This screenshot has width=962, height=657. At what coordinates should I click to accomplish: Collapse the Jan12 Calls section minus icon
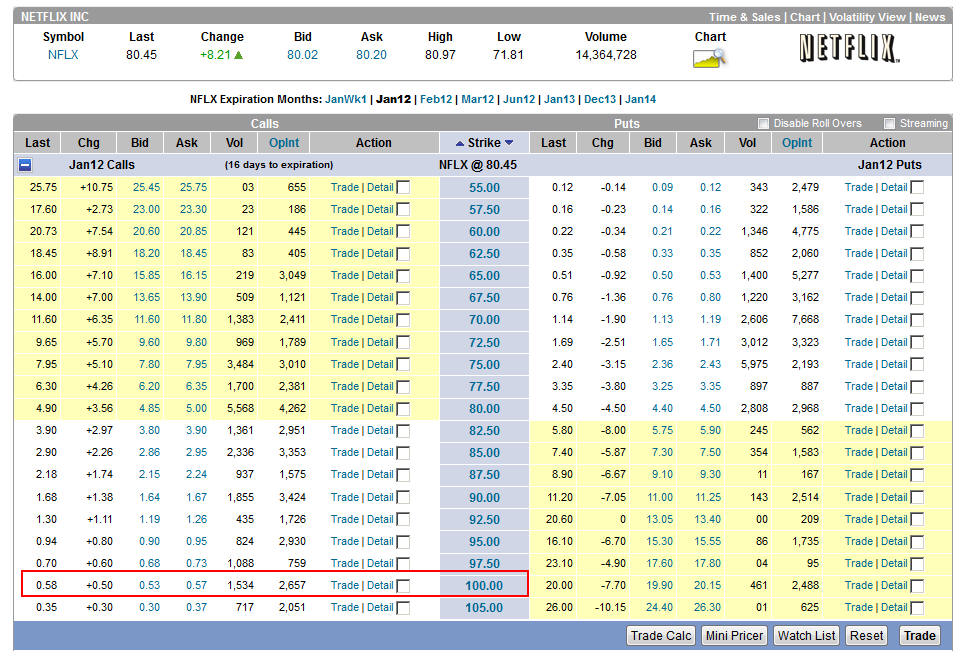pos(25,165)
